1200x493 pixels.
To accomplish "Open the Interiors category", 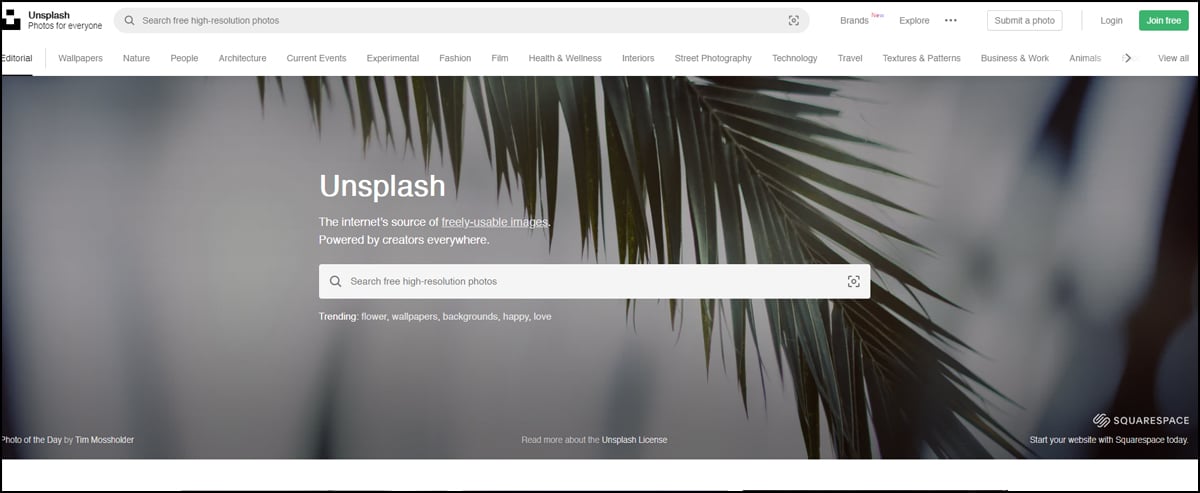I will [638, 58].
